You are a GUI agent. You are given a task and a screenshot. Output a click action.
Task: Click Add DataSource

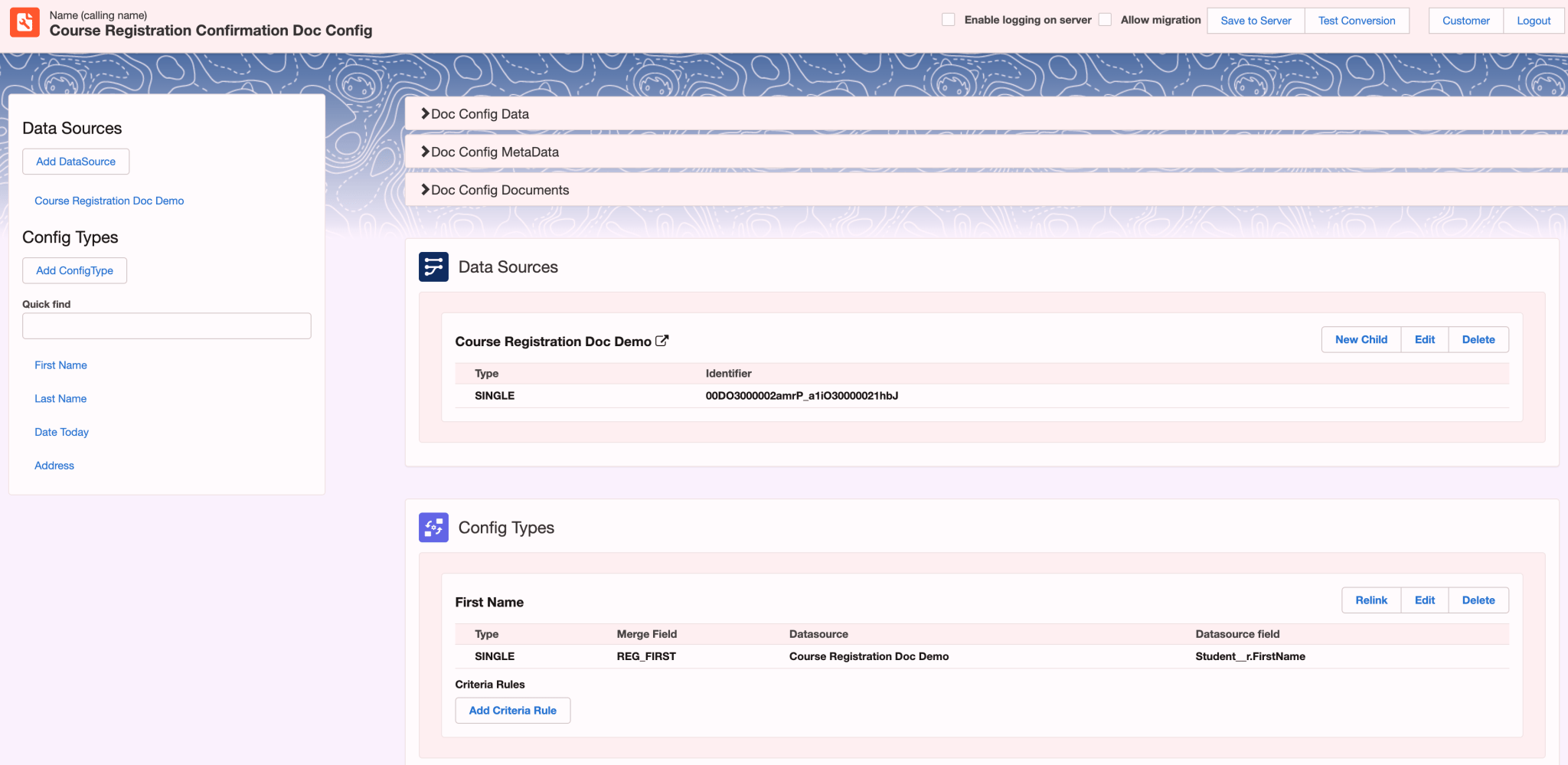75,161
